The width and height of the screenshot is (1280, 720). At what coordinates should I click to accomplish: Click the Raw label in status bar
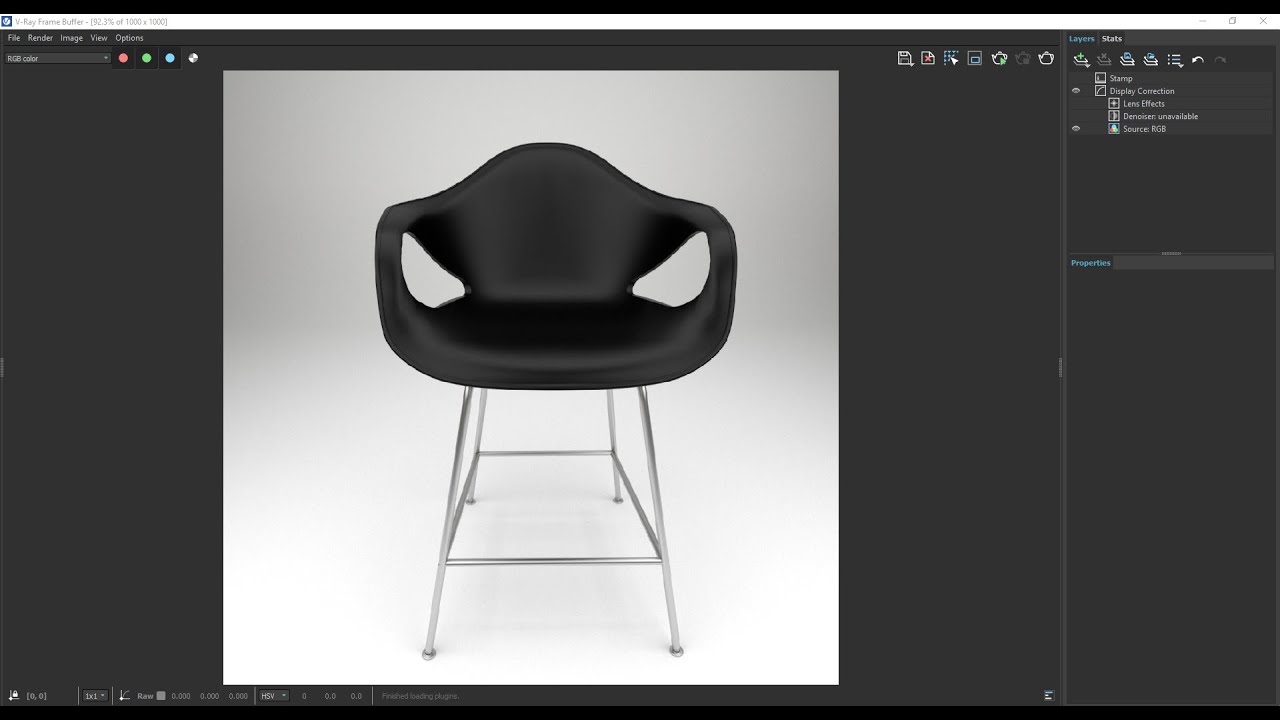point(145,696)
